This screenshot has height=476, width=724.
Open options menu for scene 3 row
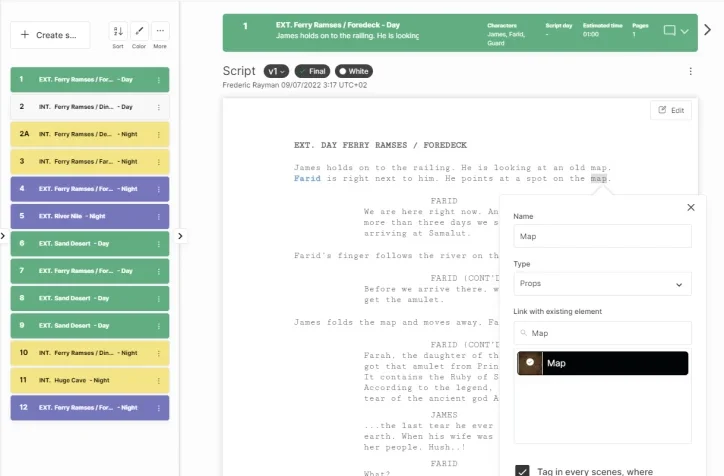click(159, 162)
